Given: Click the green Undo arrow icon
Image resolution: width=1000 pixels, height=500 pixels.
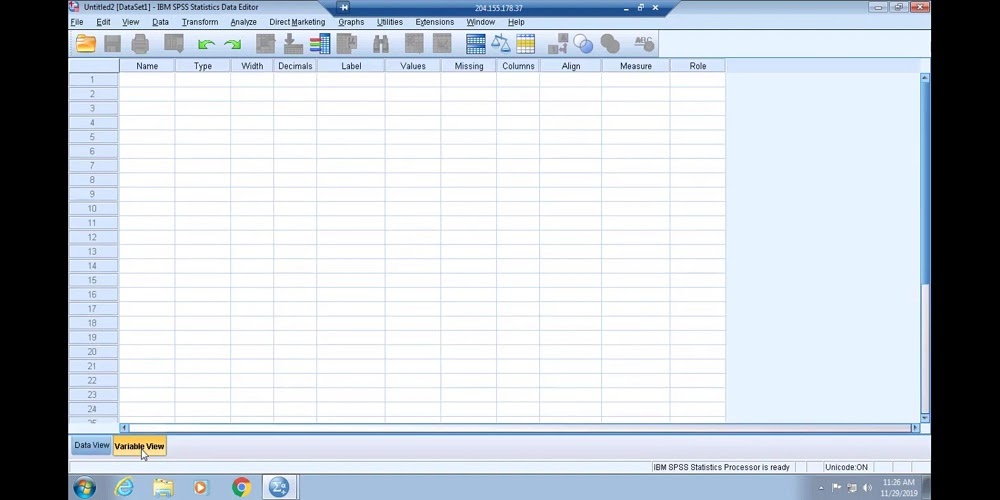Looking at the screenshot, I should coord(206,44).
